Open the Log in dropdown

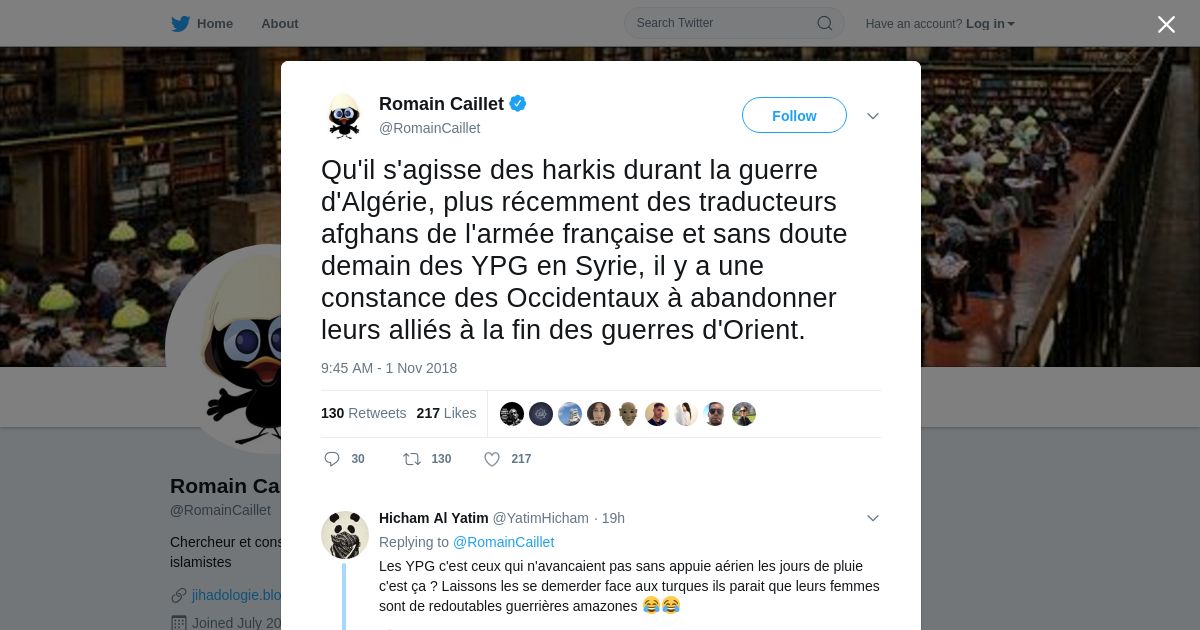click(990, 24)
